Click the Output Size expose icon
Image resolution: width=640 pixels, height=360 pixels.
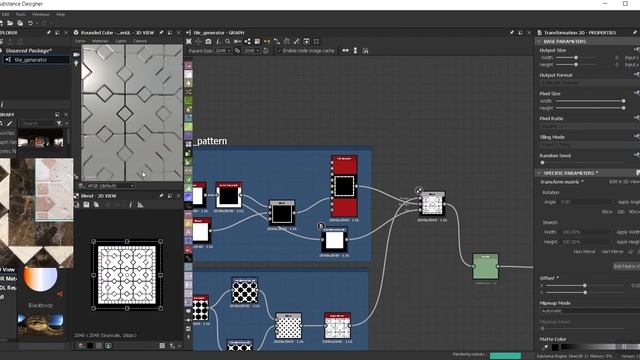[x=636, y=50]
